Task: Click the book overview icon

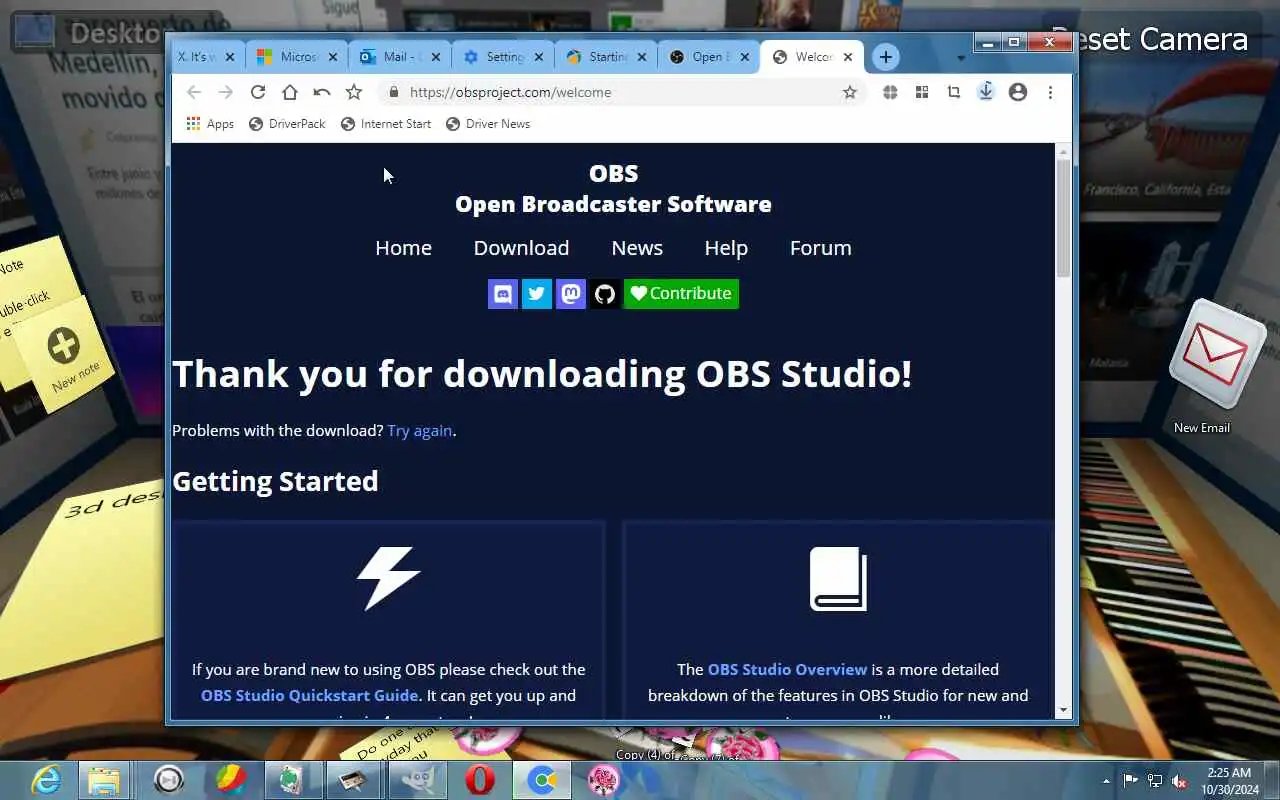Action: [x=838, y=578]
